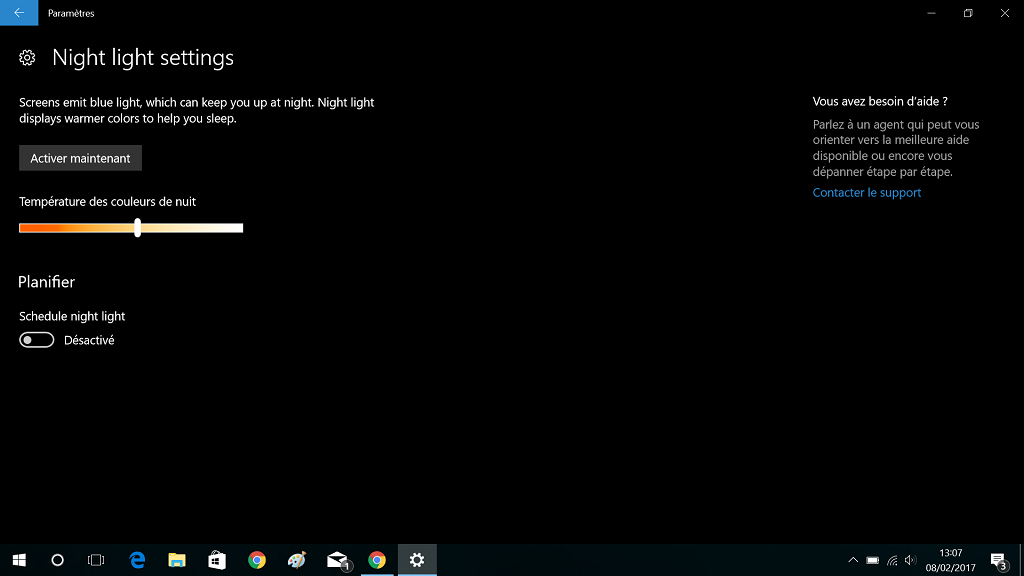The image size is (1024, 576).
Task: Click the night color temperature slider handle
Action: [137, 228]
